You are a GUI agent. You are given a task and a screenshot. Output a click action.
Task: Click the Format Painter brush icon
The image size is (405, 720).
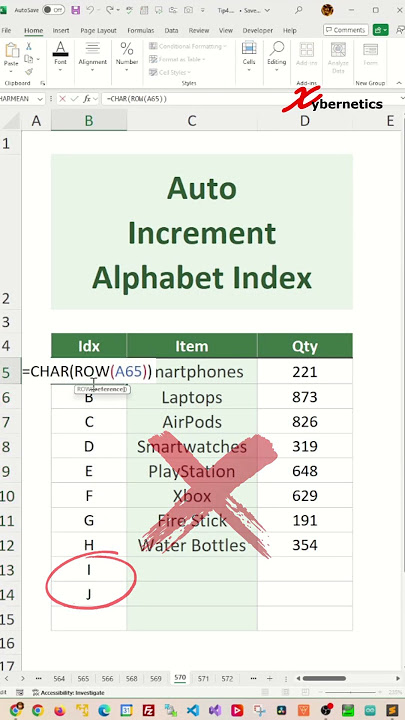[x=28, y=72]
